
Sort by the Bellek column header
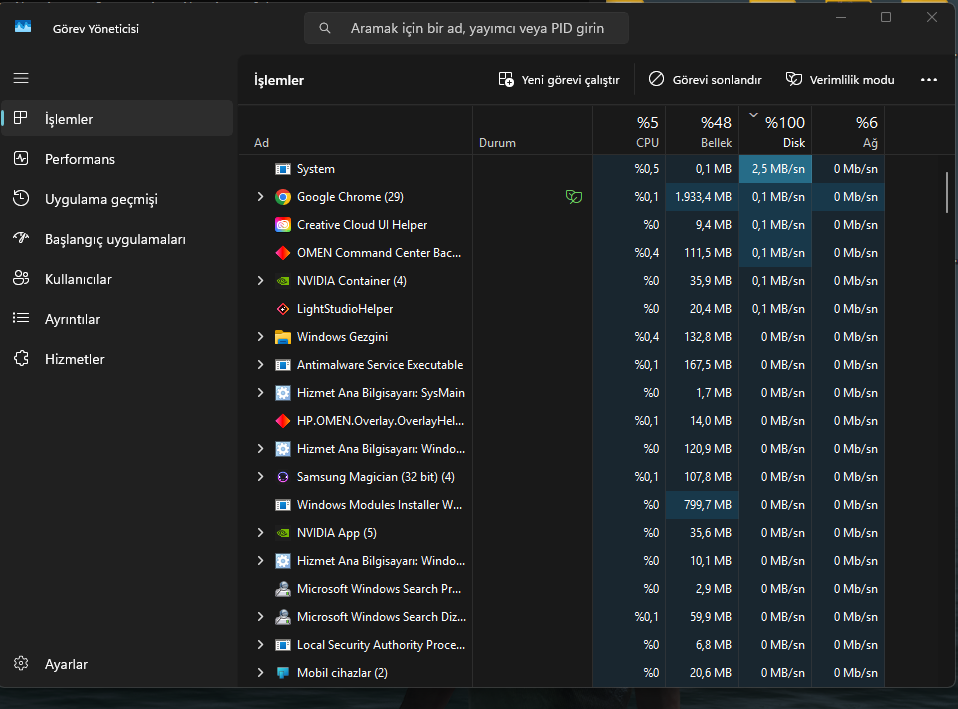[702, 130]
